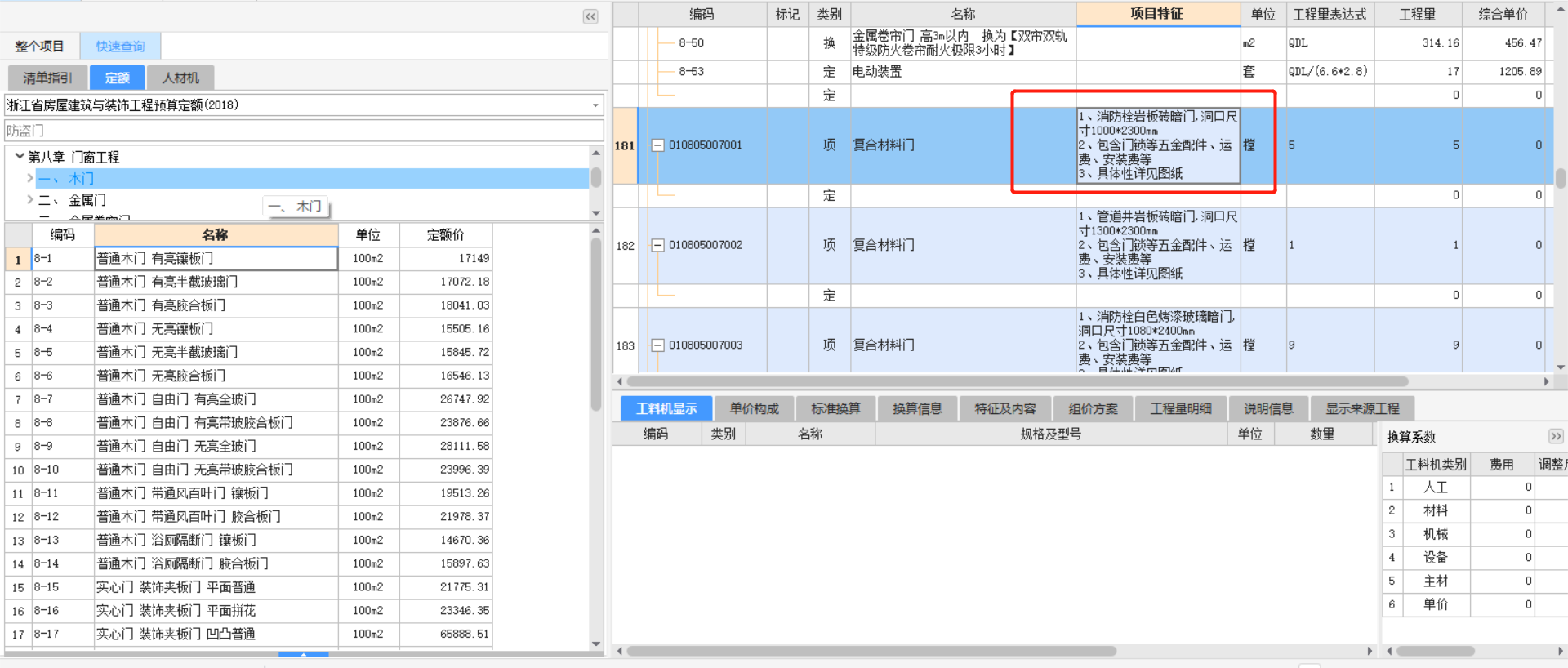The image size is (1568, 668).
Task: Click the tree panel scroll up arrow
Action: [x=596, y=154]
